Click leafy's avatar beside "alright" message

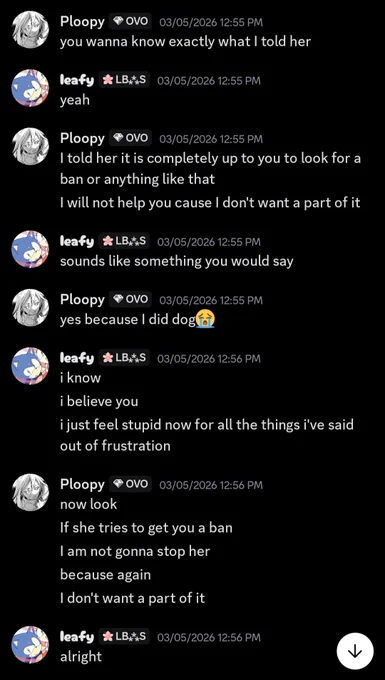(30, 644)
